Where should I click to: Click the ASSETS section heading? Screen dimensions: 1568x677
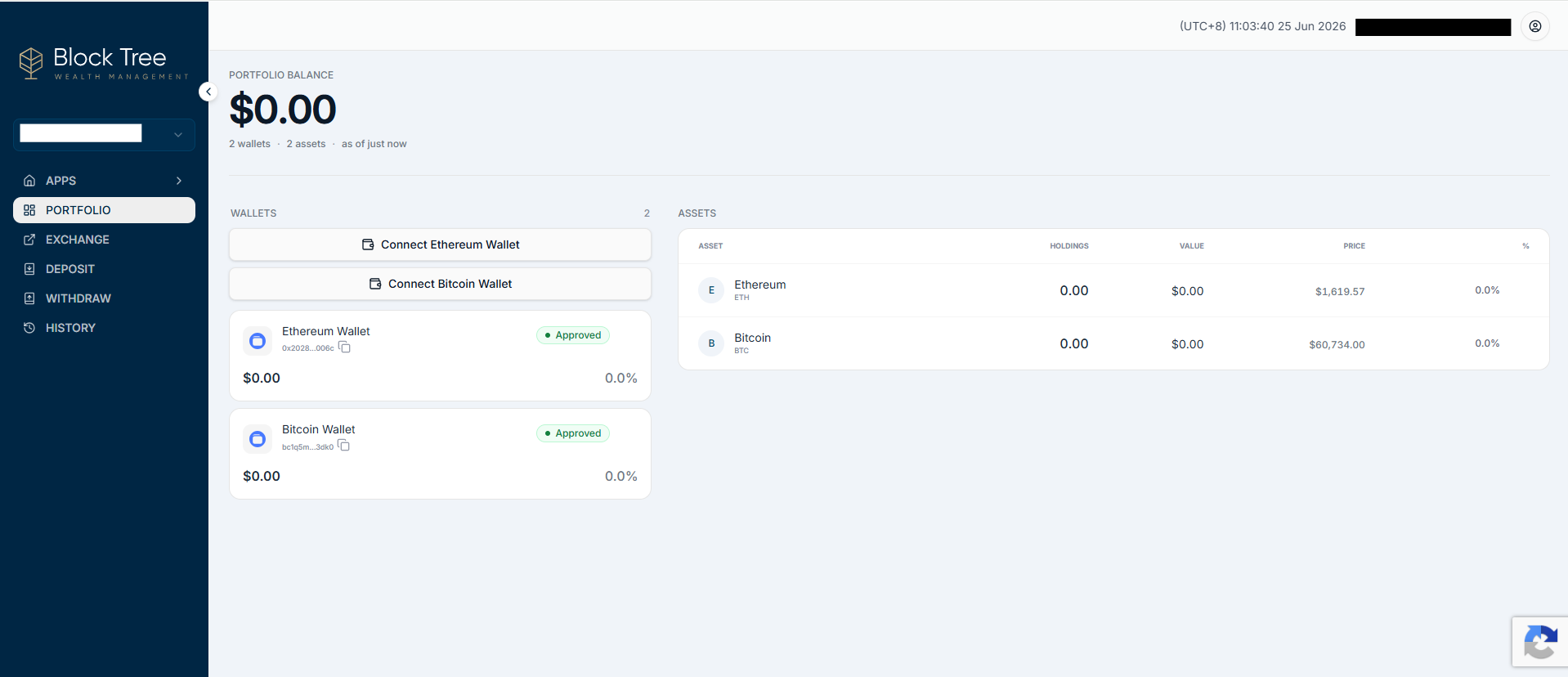697,213
